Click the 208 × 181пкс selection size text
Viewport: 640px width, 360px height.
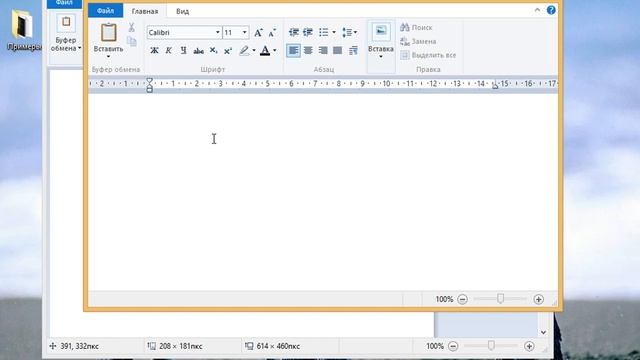coord(181,346)
